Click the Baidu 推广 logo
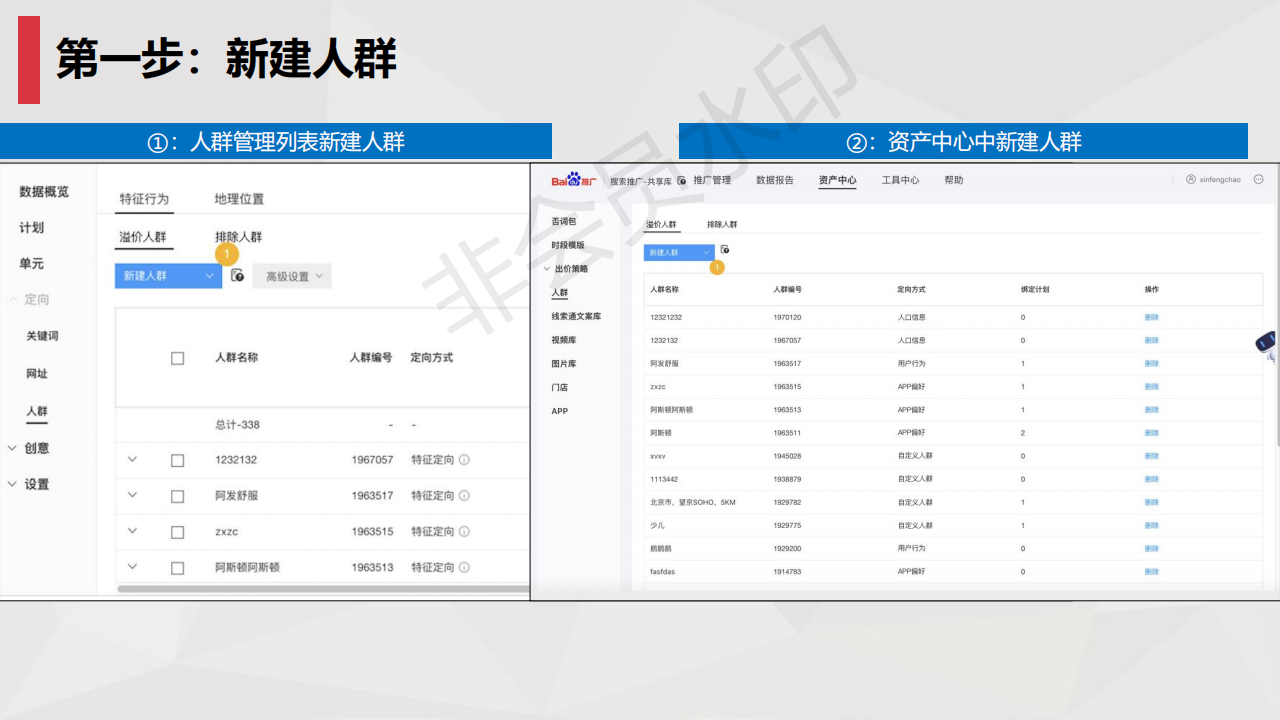This screenshot has width=1280, height=720. pyautogui.click(x=574, y=180)
